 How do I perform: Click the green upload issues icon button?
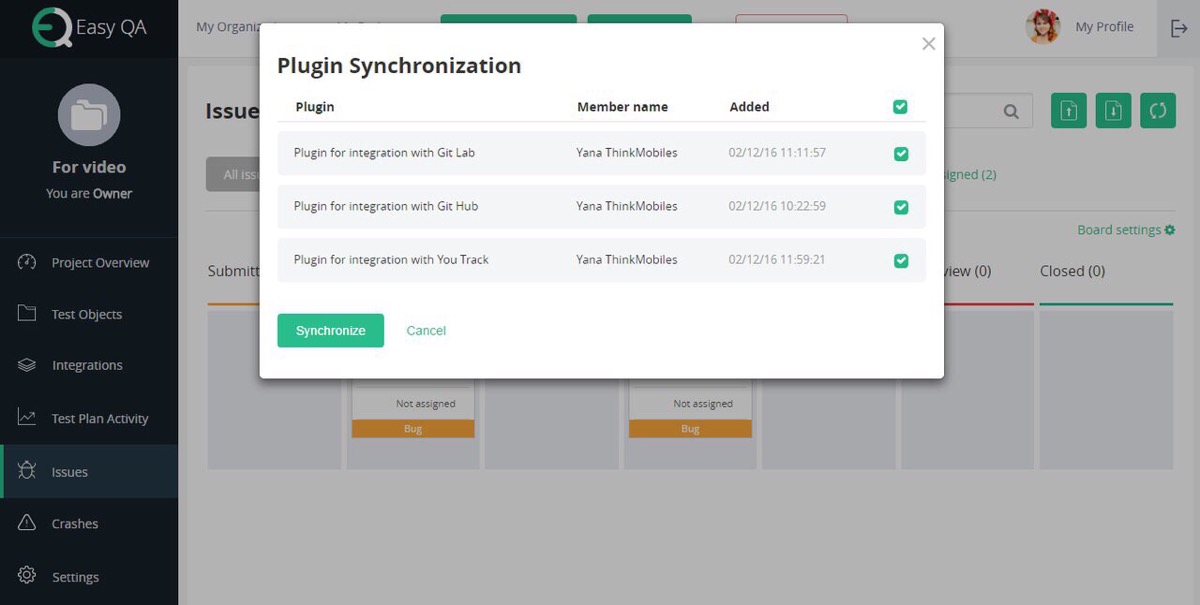click(x=1069, y=111)
